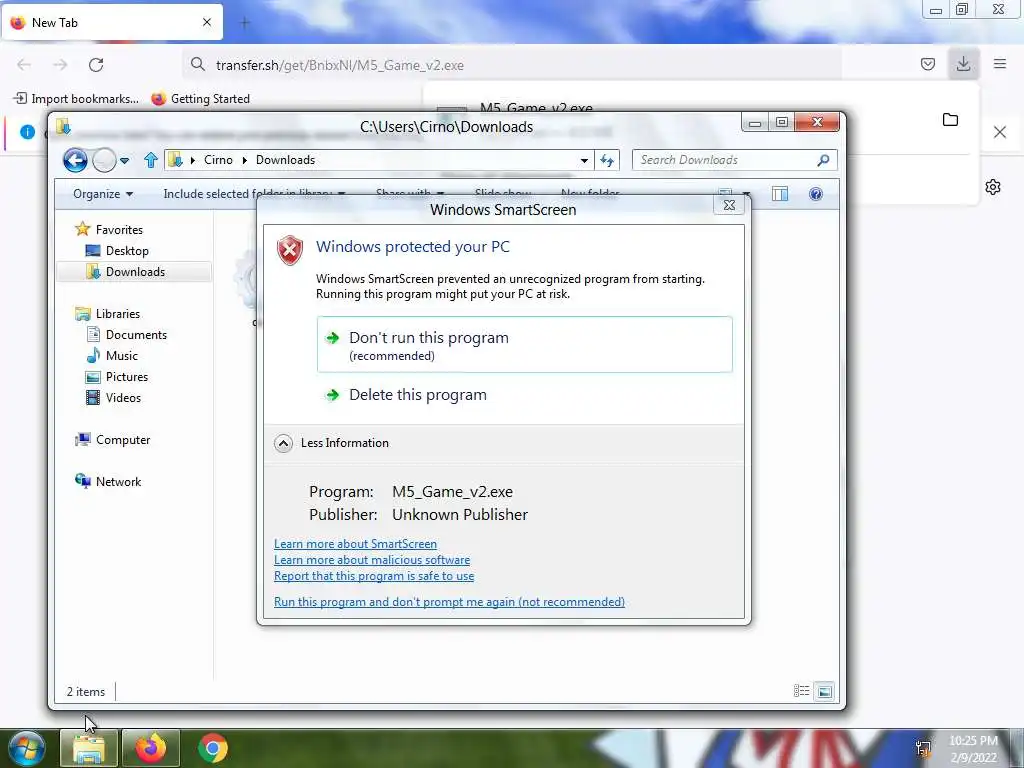Click the taskbar clock
1024x768 pixels.
(973, 749)
